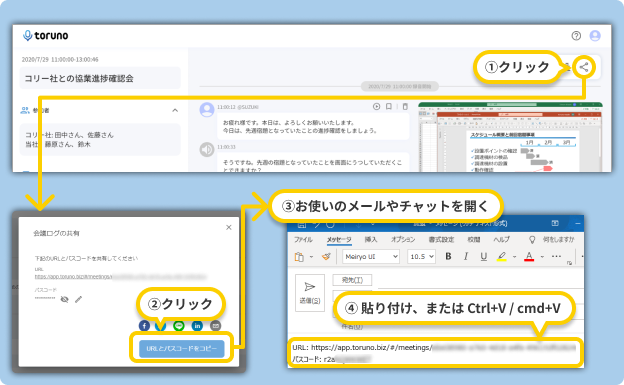Click in the pasted URL email body

tap(436, 352)
